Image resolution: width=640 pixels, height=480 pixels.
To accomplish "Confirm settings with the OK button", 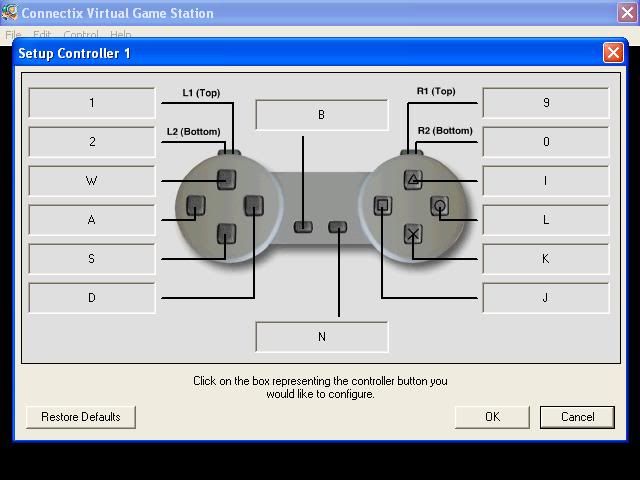I will click(x=492, y=417).
